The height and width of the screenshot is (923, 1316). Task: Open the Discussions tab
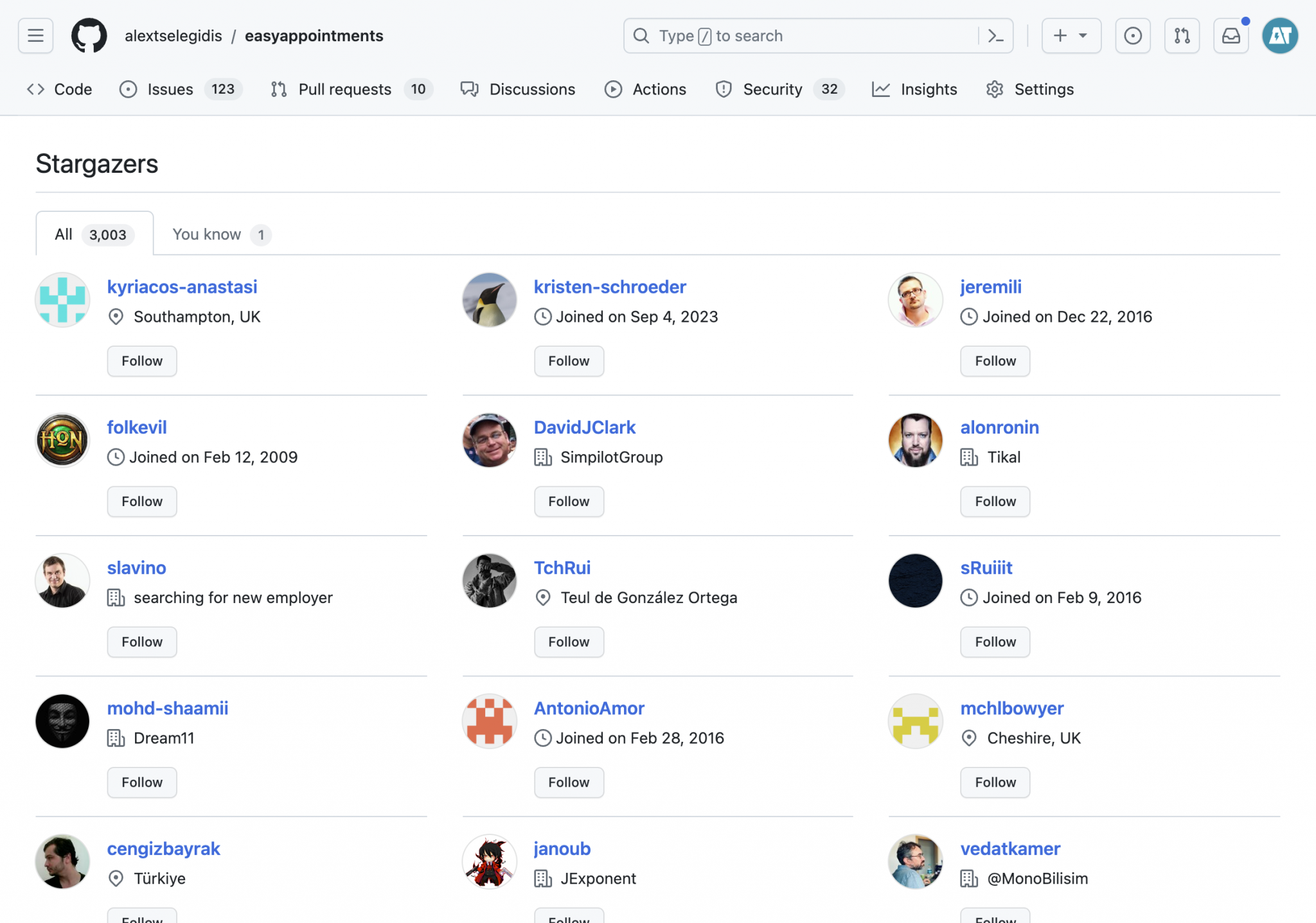coord(532,89)
